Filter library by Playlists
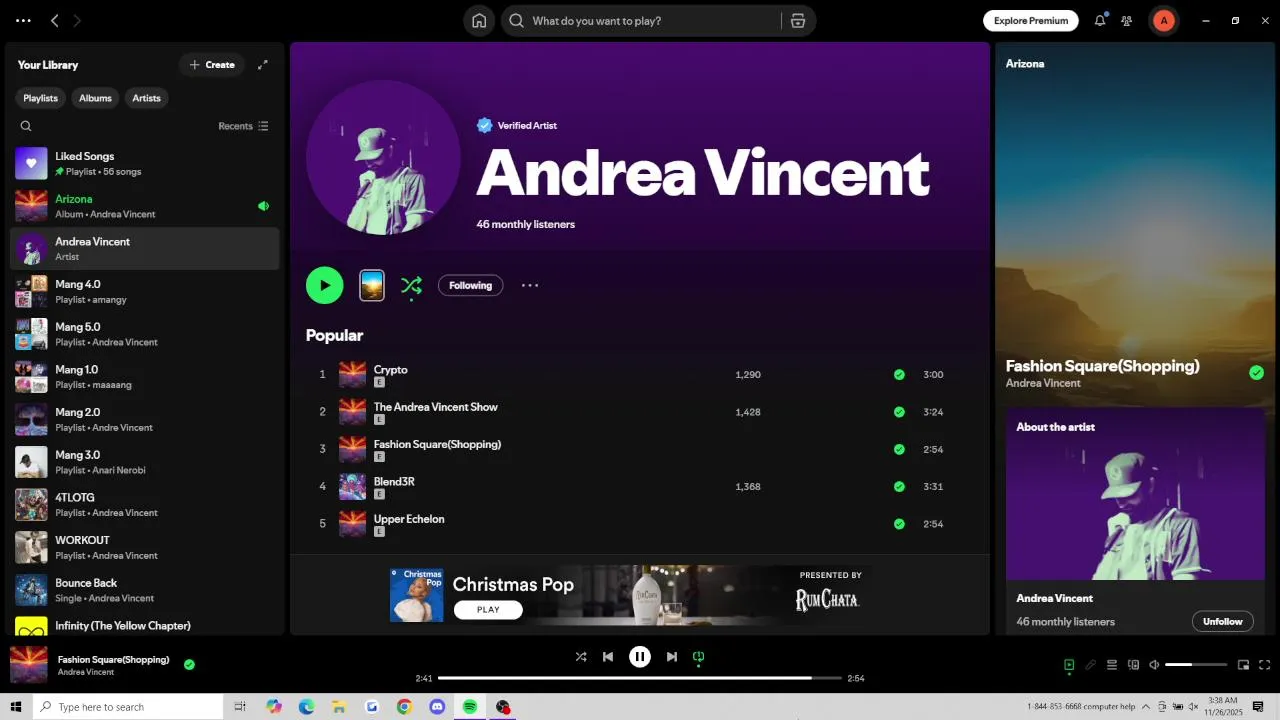 [x=41, y=98]
